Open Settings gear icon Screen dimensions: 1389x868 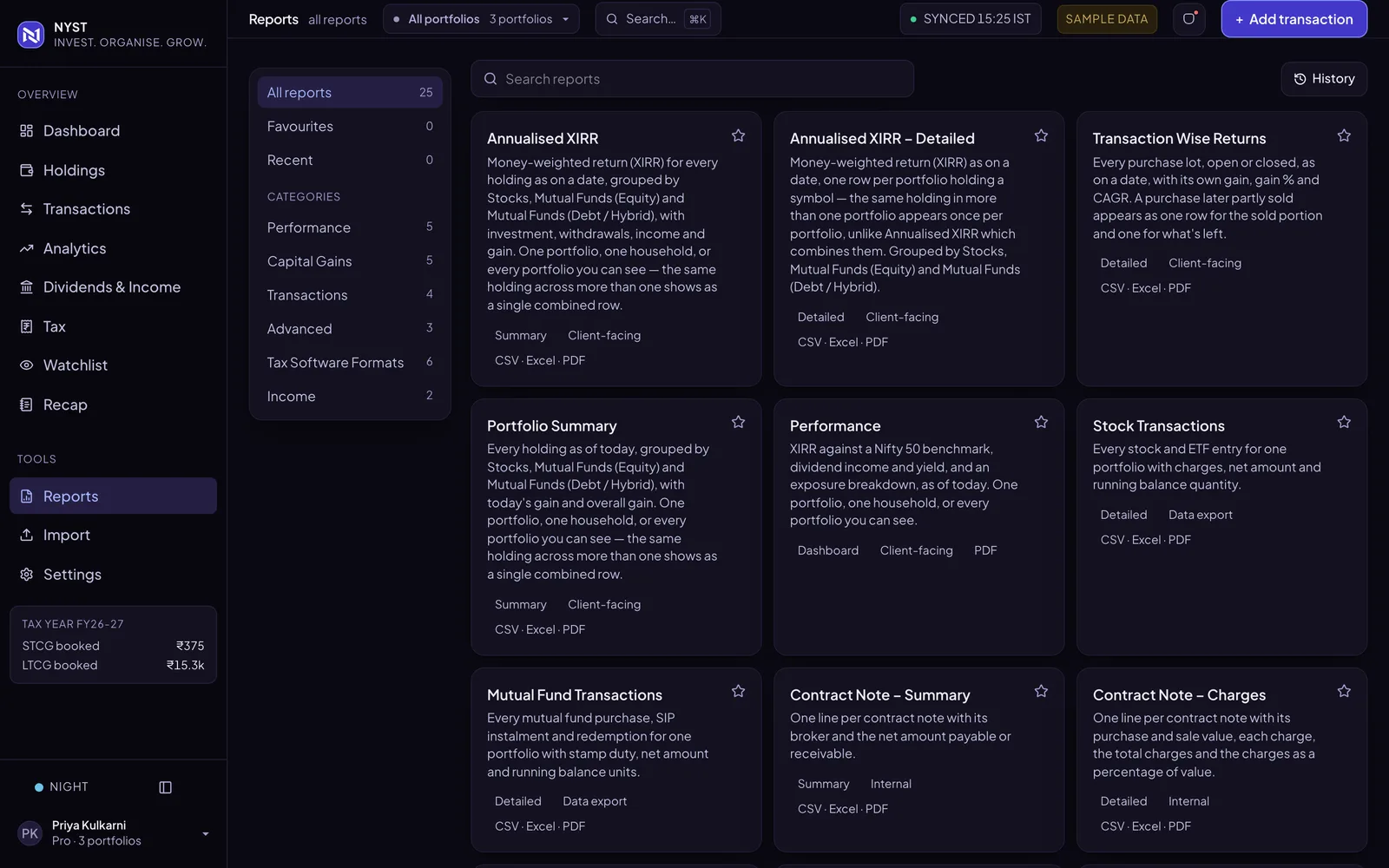pos(27,574)
